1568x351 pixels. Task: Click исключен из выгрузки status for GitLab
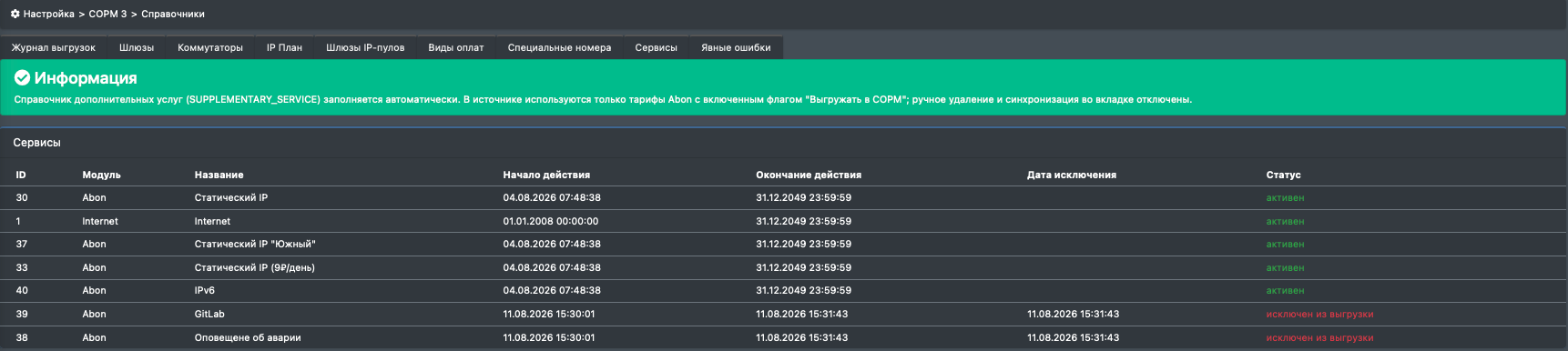coord(1319,314)
